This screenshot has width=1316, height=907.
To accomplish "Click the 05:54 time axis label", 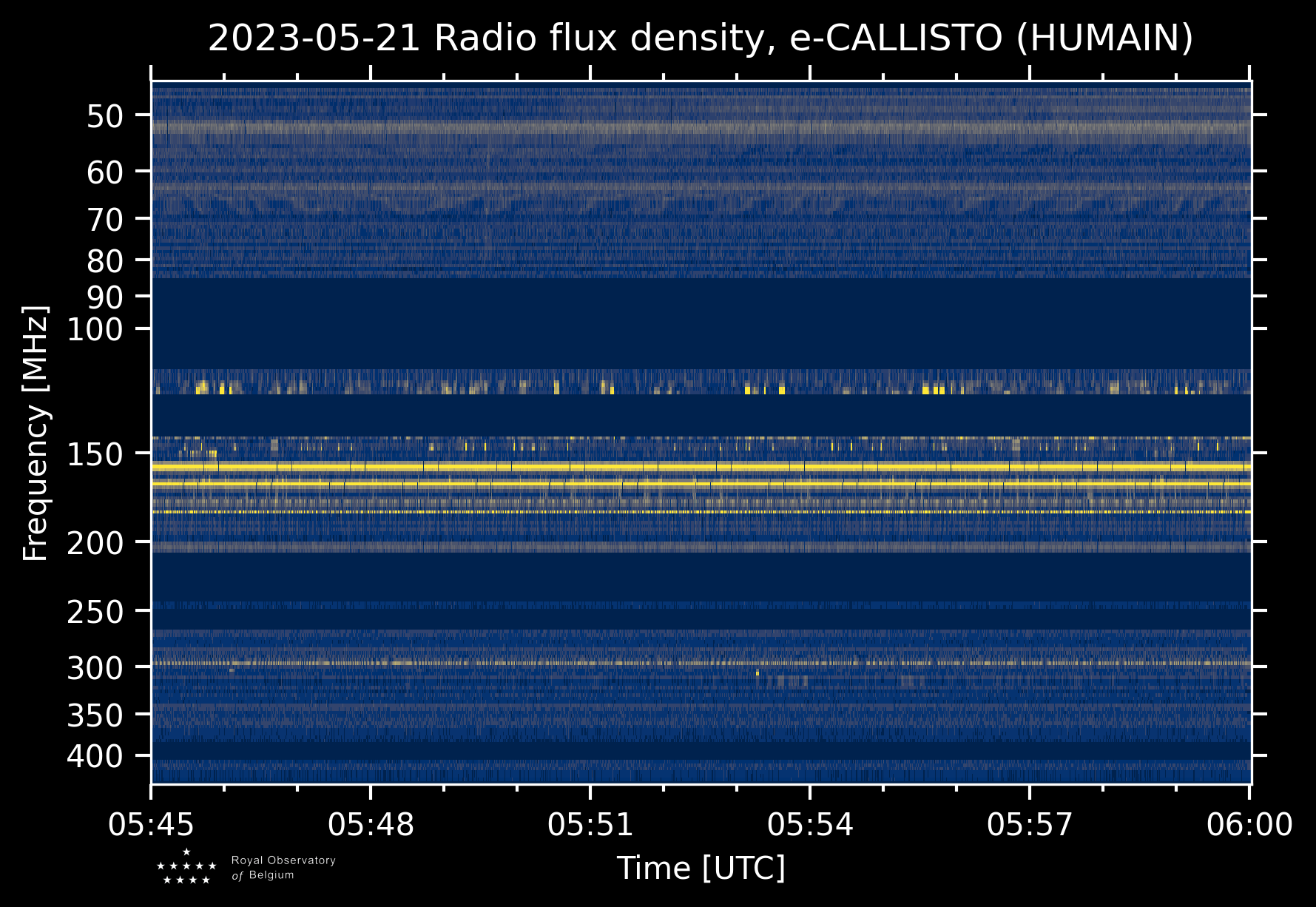I will pyautogui.click(x=810, y=824).
